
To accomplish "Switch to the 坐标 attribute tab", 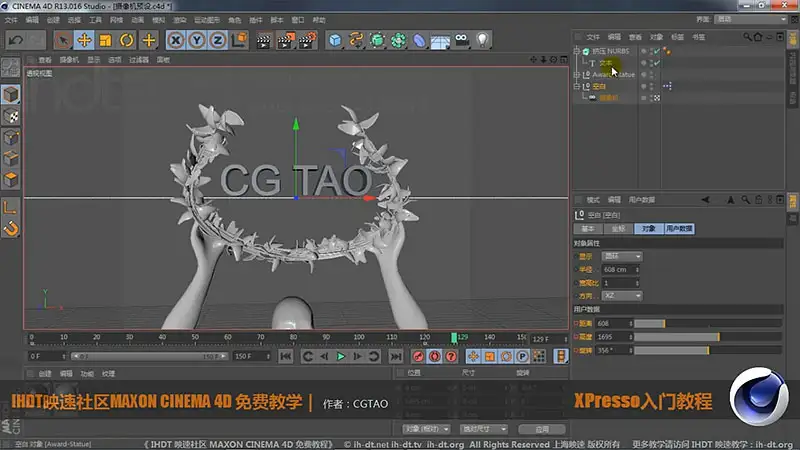I will point(618,229).
